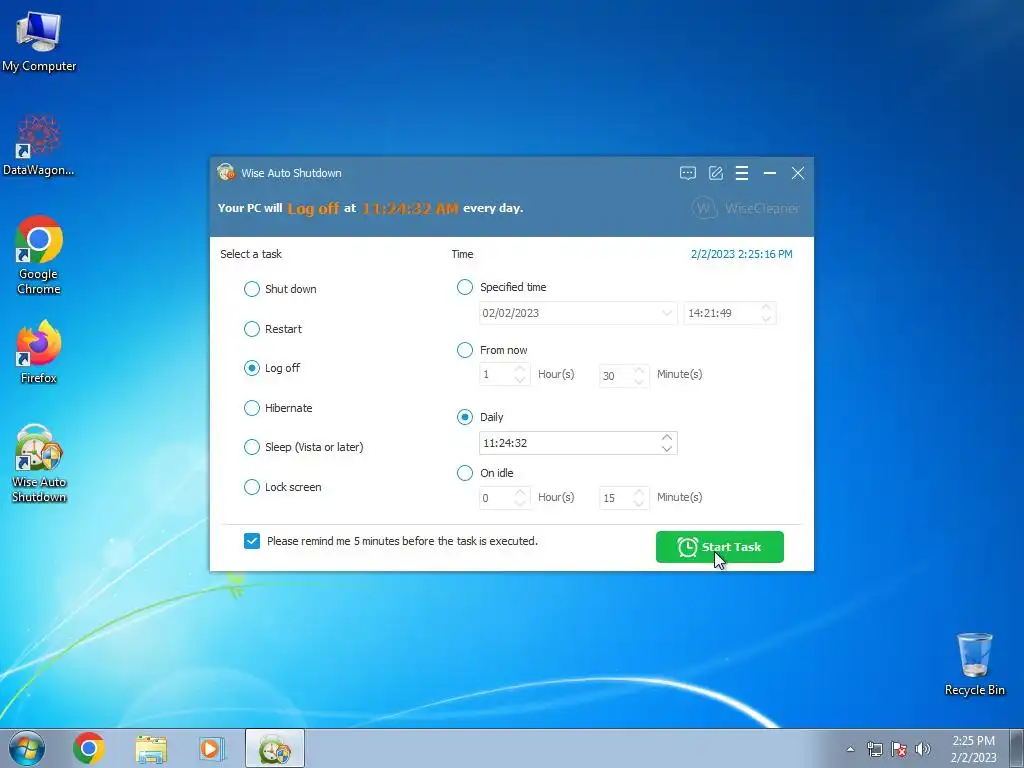Open Windows Media Player from the taskbar
This screenshot has width=1024, height=768.
pyautogui.click(x=211, y=748)
